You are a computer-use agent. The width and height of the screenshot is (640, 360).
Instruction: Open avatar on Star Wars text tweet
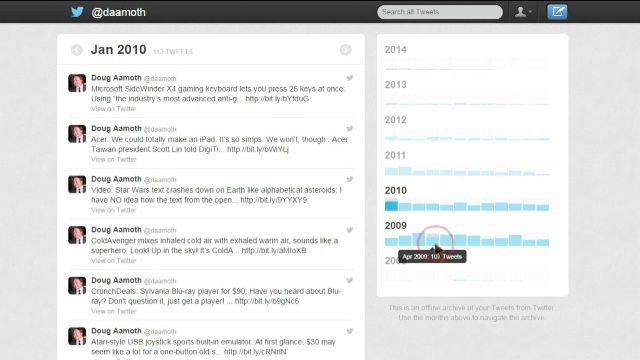pyautogui.click(x=77, y=184)
